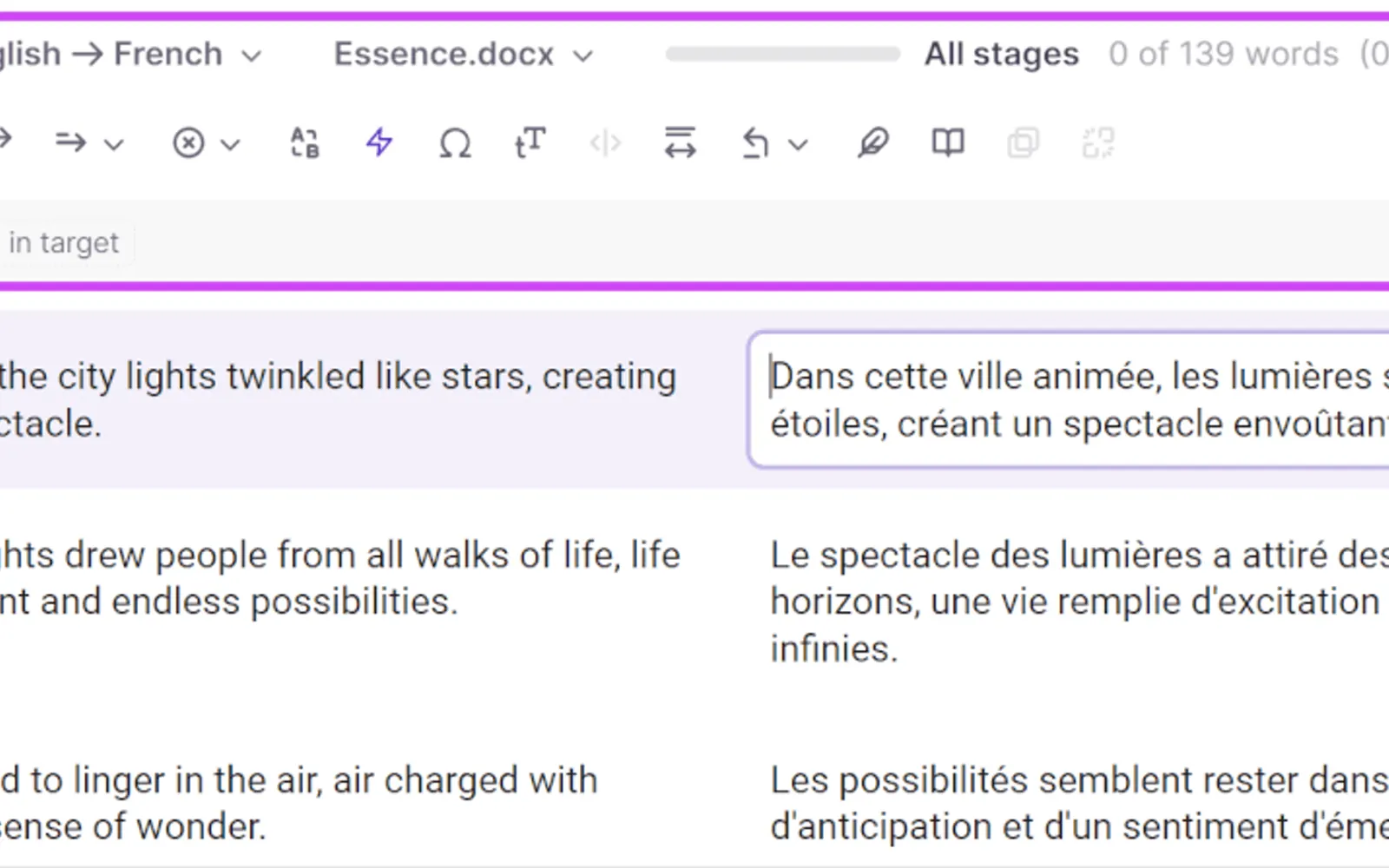Toggle the 'in target' filter option
The height and width of the screenshot is (868, 1389).
tap(63, 243)
